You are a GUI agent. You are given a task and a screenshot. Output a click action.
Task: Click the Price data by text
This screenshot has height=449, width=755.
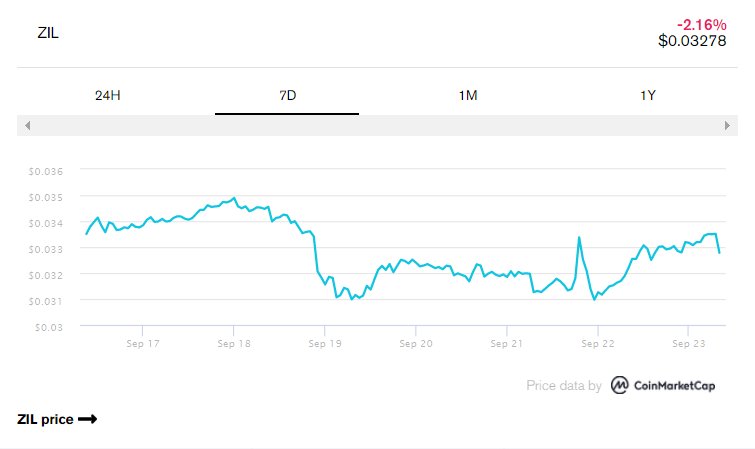pyautogui.click(x=563, y=385)
